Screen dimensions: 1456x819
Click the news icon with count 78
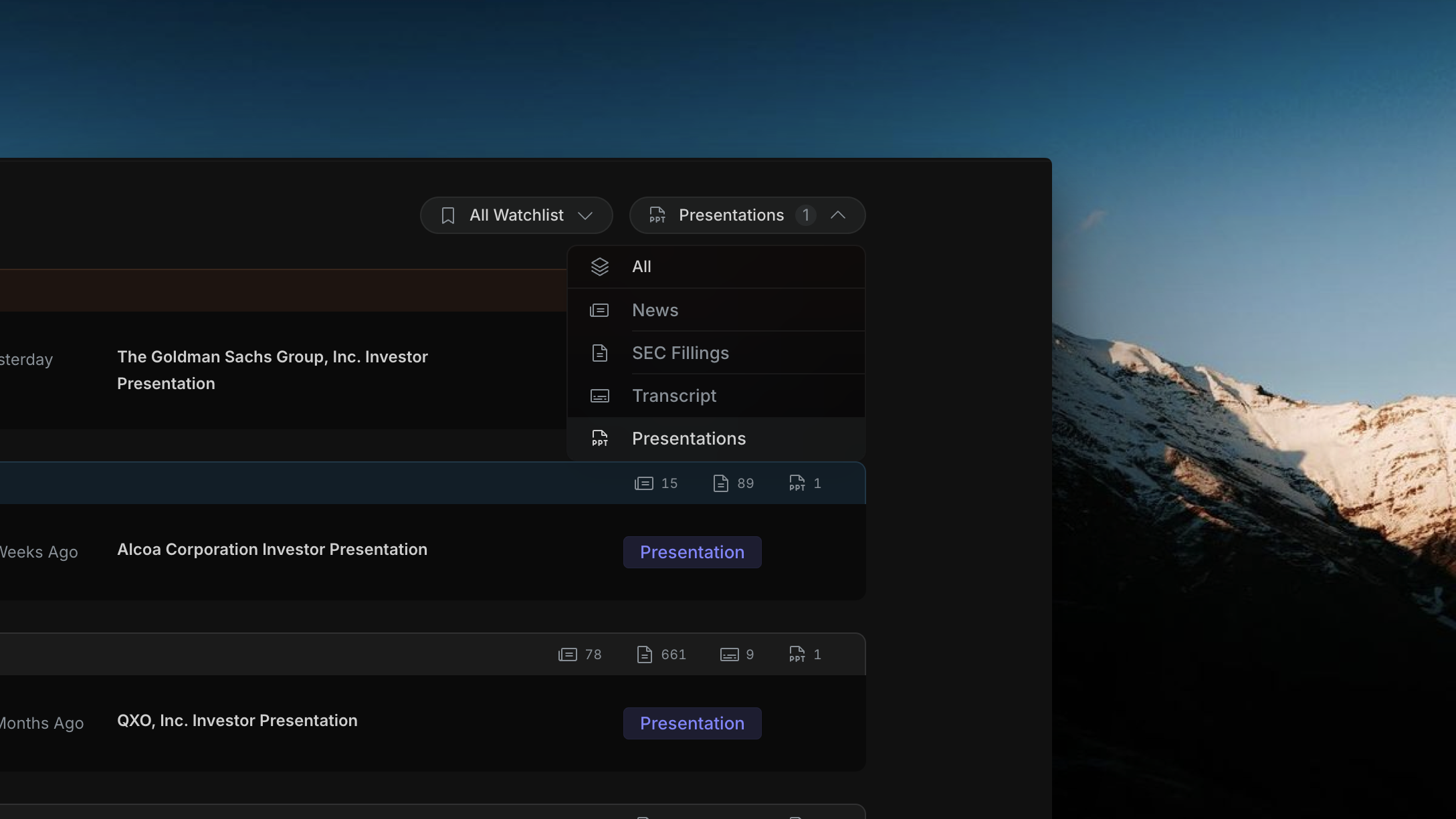point(568,655)
